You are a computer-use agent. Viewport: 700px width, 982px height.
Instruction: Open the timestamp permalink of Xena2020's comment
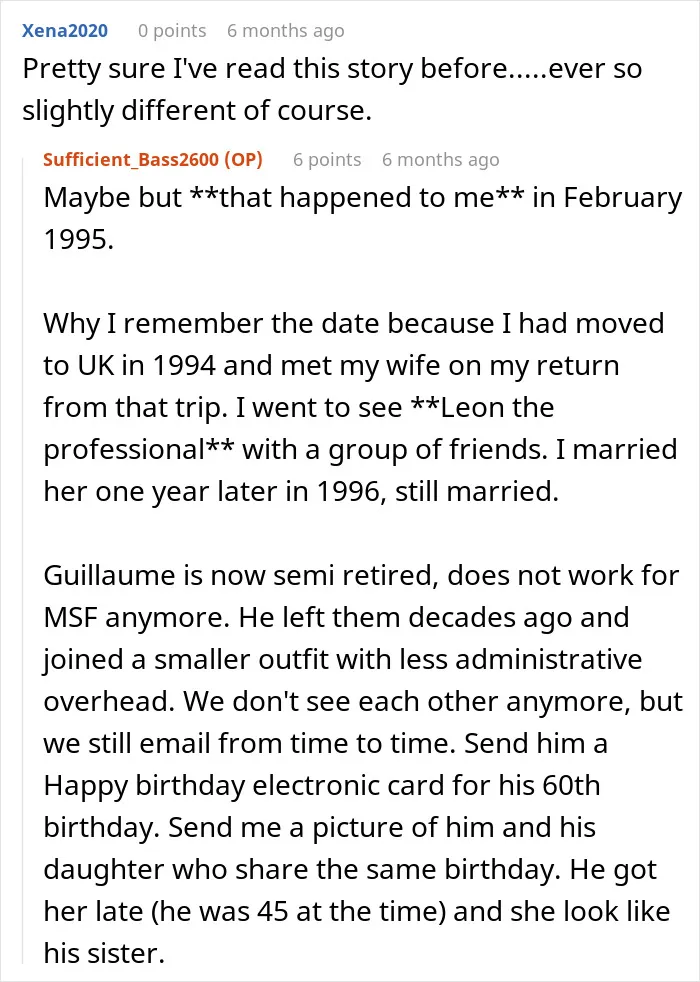(286, 31)
